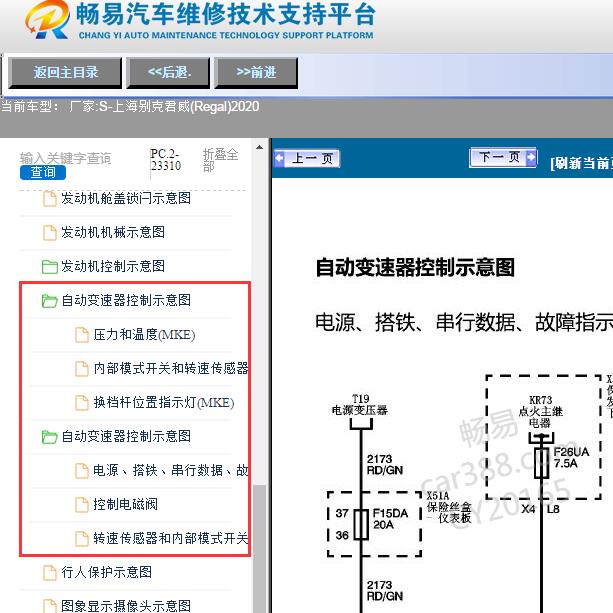Open 电源、搭铁、串行数据 diagram
Screen dimensions: 613x613
pyautogui.click(x=171, y=470)
